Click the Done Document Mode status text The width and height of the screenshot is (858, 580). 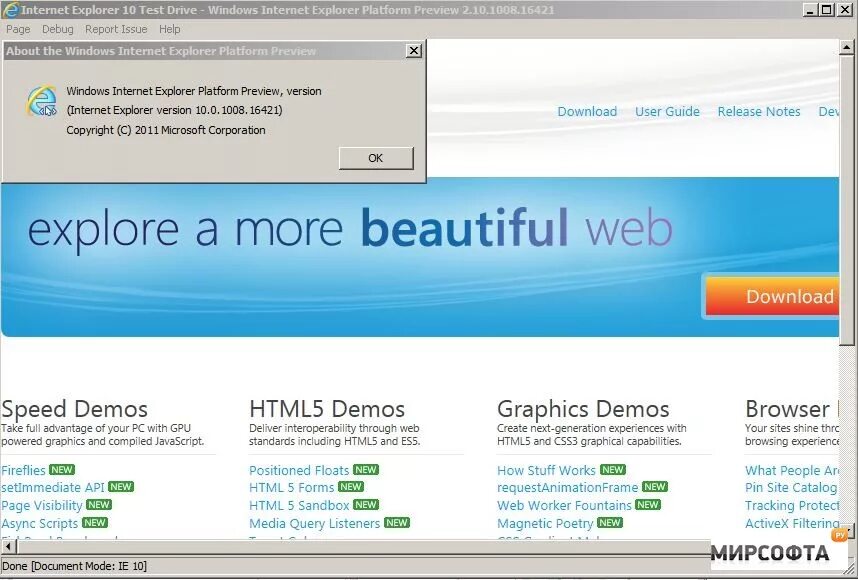[x=74, y=566]
